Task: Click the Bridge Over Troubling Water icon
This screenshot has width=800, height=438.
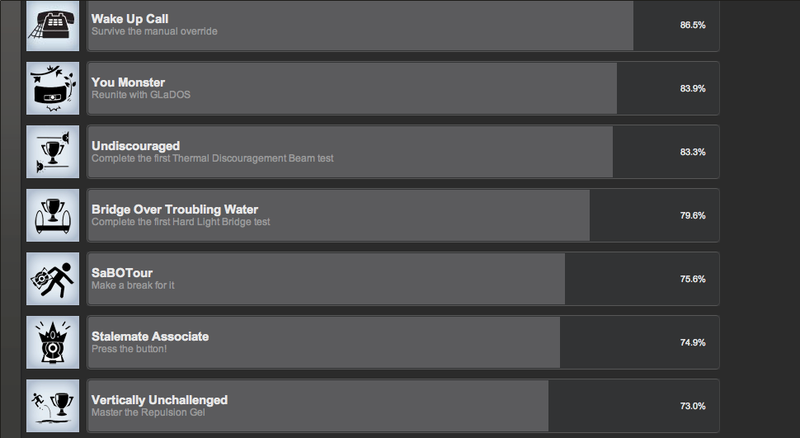Action: (53, 215)
